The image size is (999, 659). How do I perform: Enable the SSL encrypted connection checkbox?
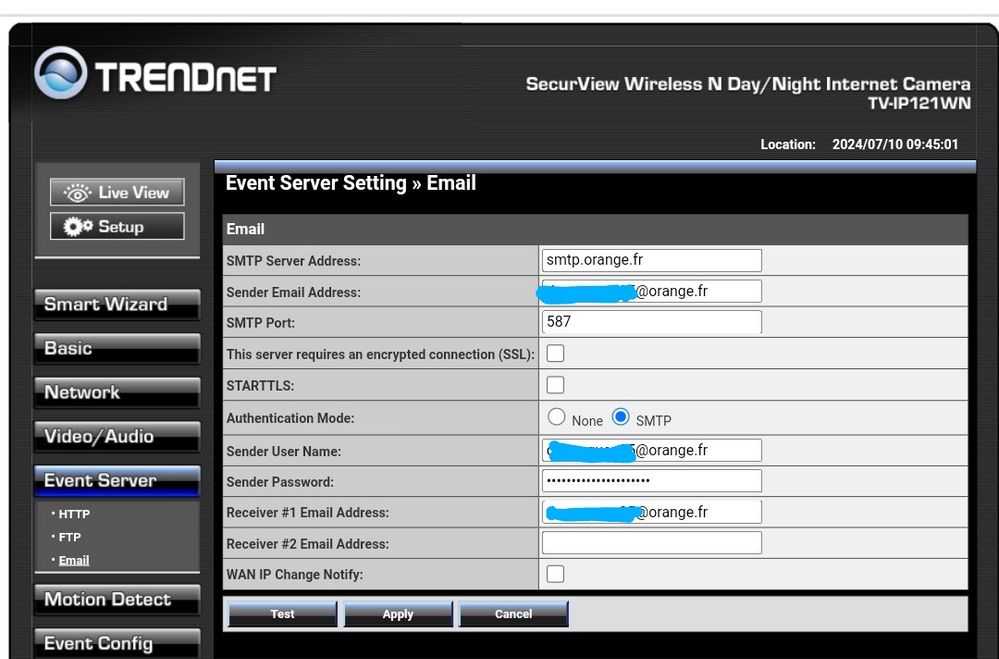[556, 353]
